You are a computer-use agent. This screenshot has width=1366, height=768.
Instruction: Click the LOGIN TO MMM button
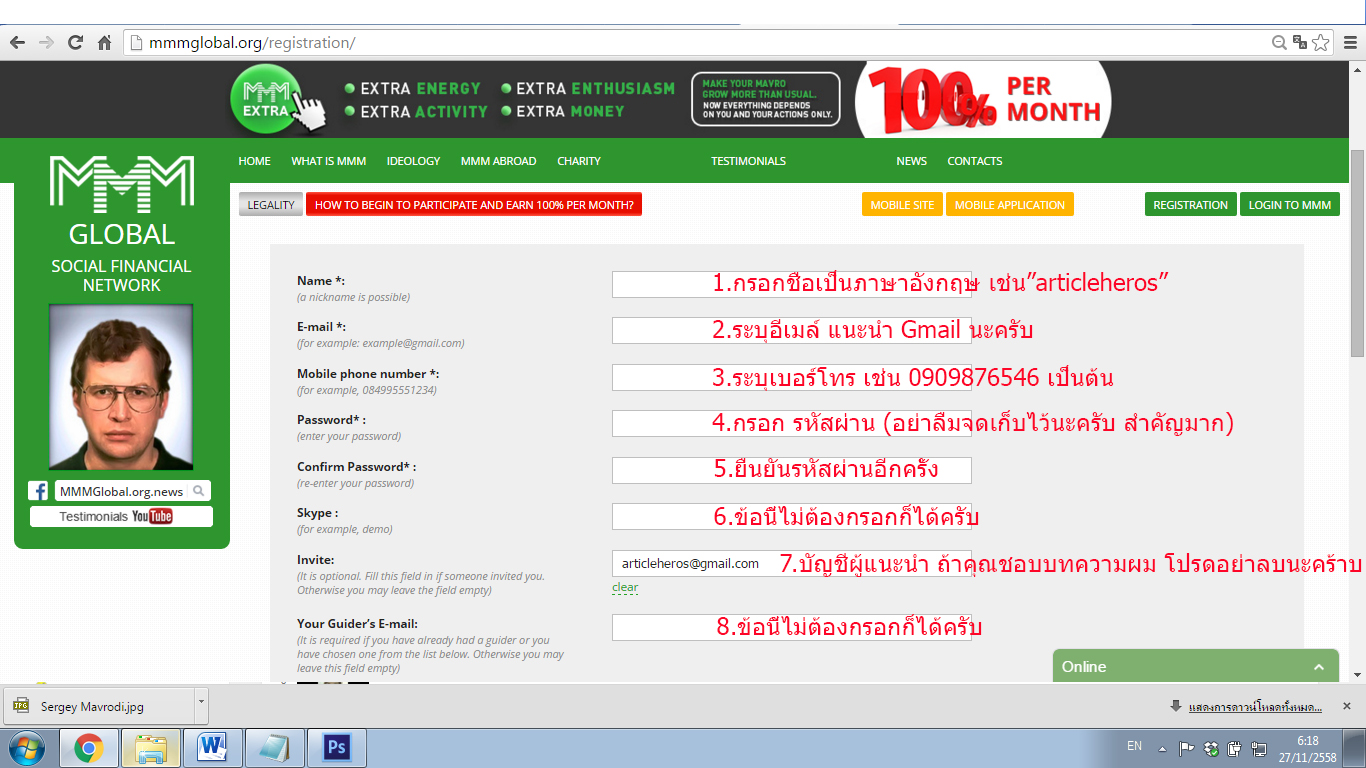click(x=1290, y=205)
